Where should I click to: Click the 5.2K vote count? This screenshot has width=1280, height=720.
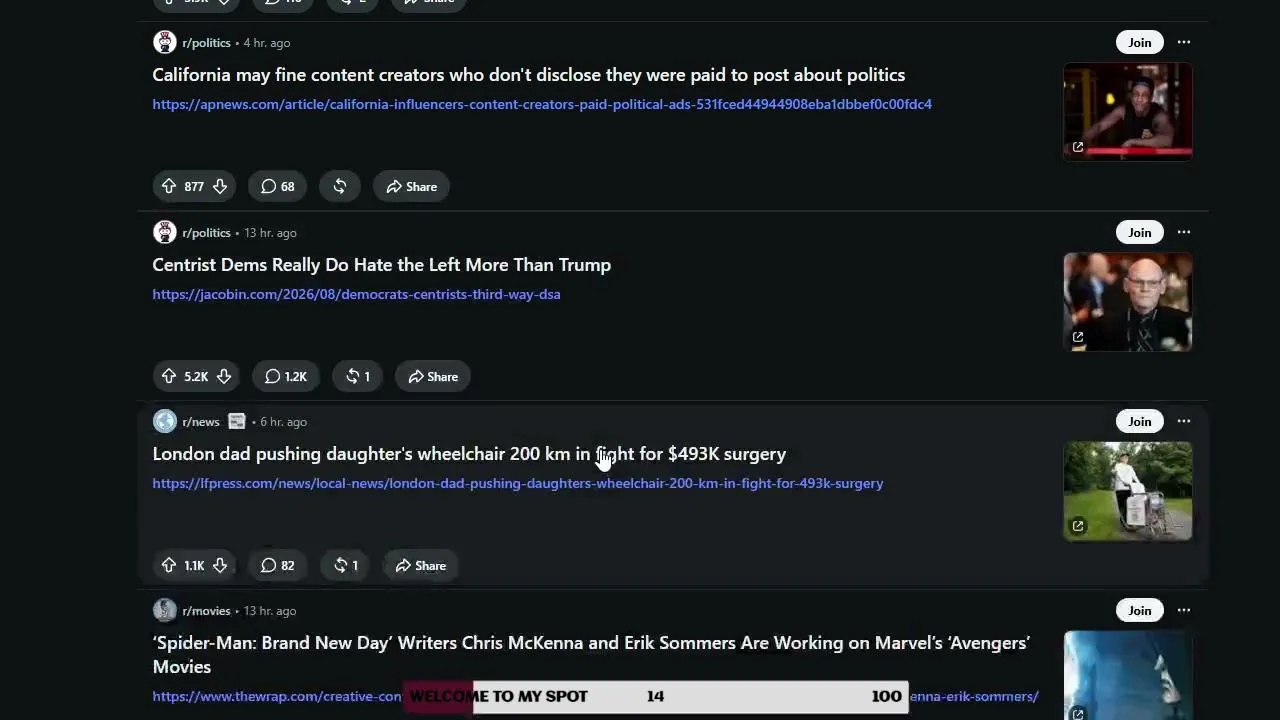(x=196, y=376)
